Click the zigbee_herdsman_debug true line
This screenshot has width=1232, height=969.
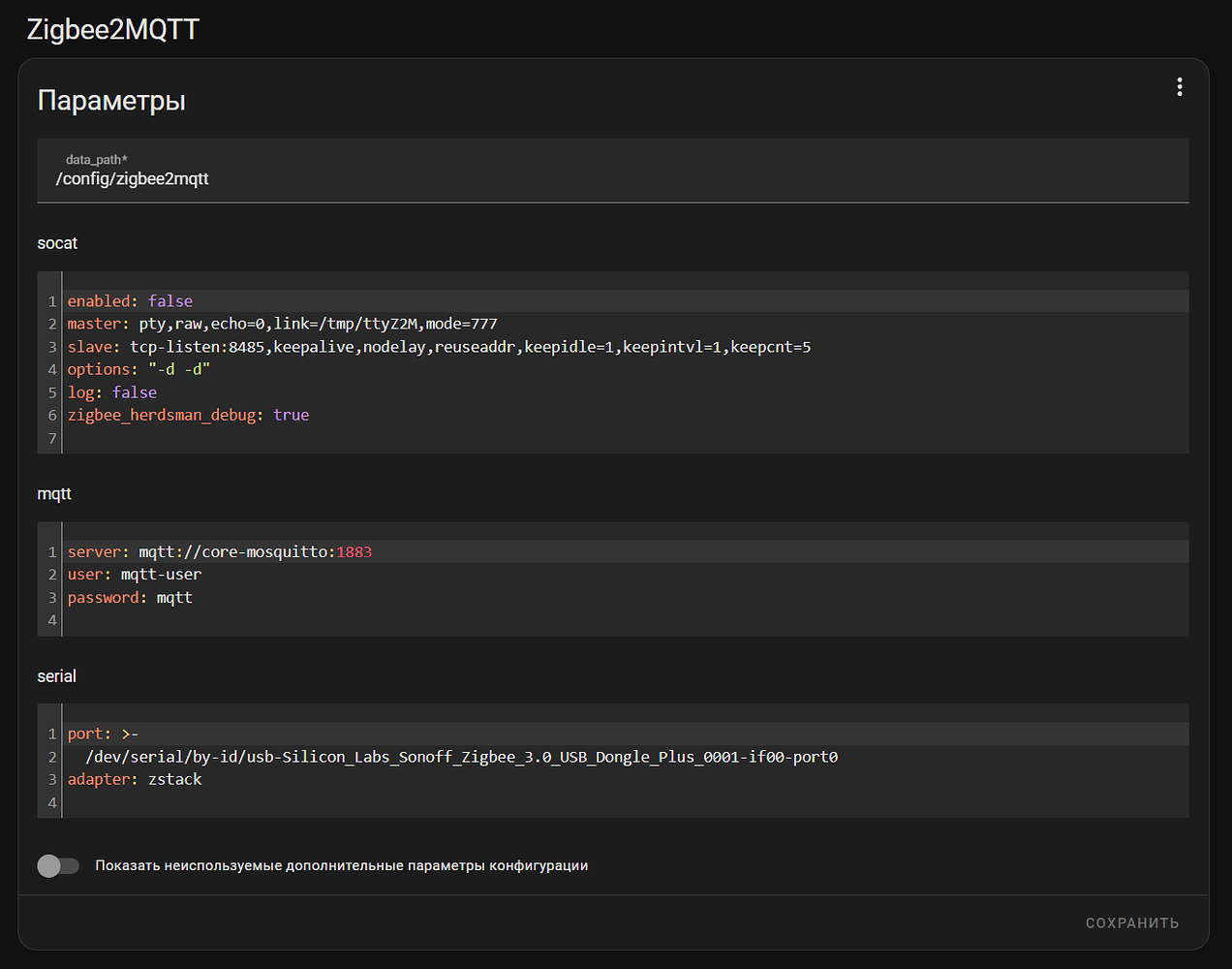[188, 415]
